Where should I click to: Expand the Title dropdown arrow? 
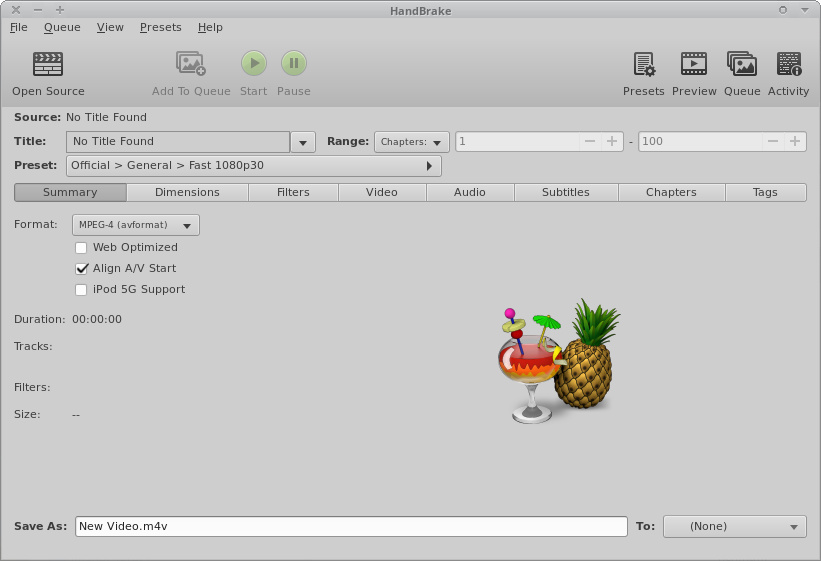point(303,142)
